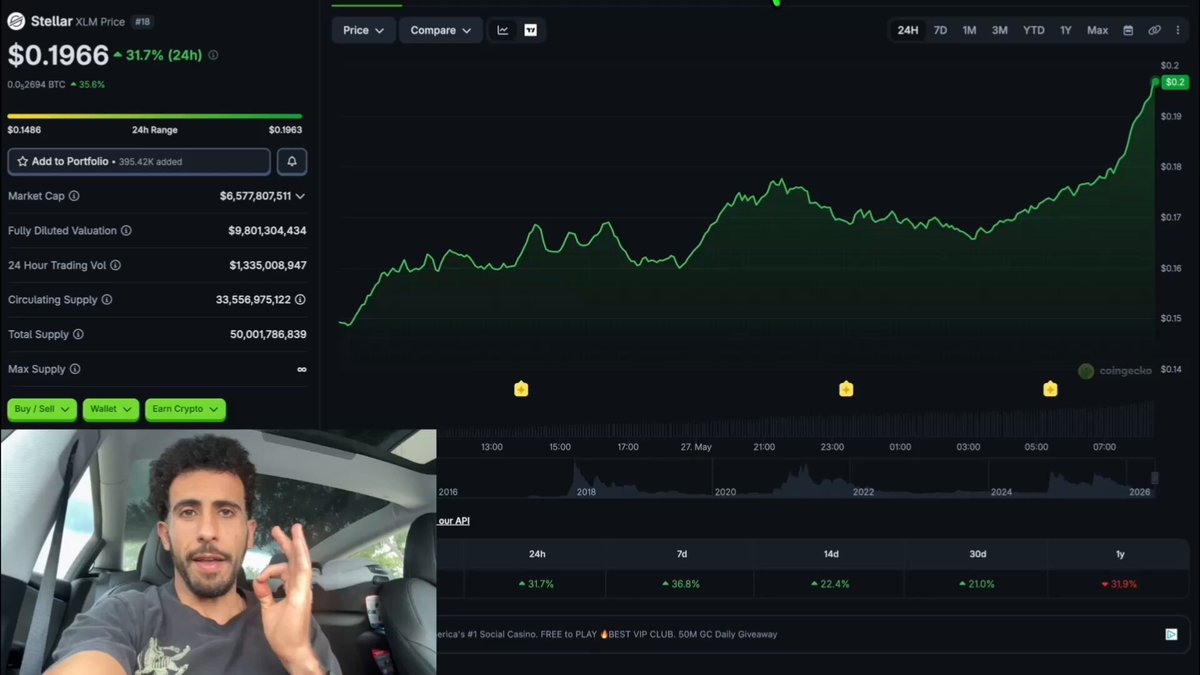The height and width of the screenshot is (675, 1200).
Task: Select the 7D chart range tab
Action: click(x=940, y=30)
